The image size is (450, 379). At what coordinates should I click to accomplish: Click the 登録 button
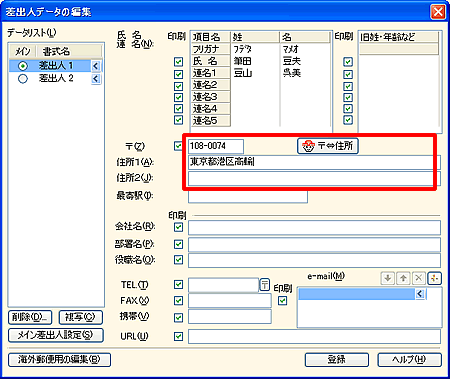(337, 360)
